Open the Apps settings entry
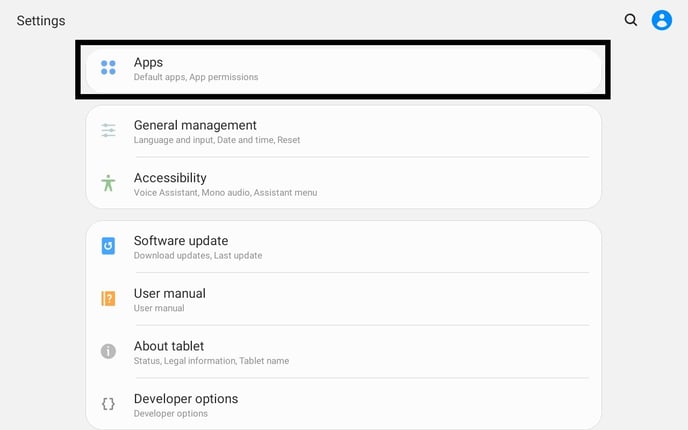The width and height of the screenshot is (688, 430). click(343, 69)
